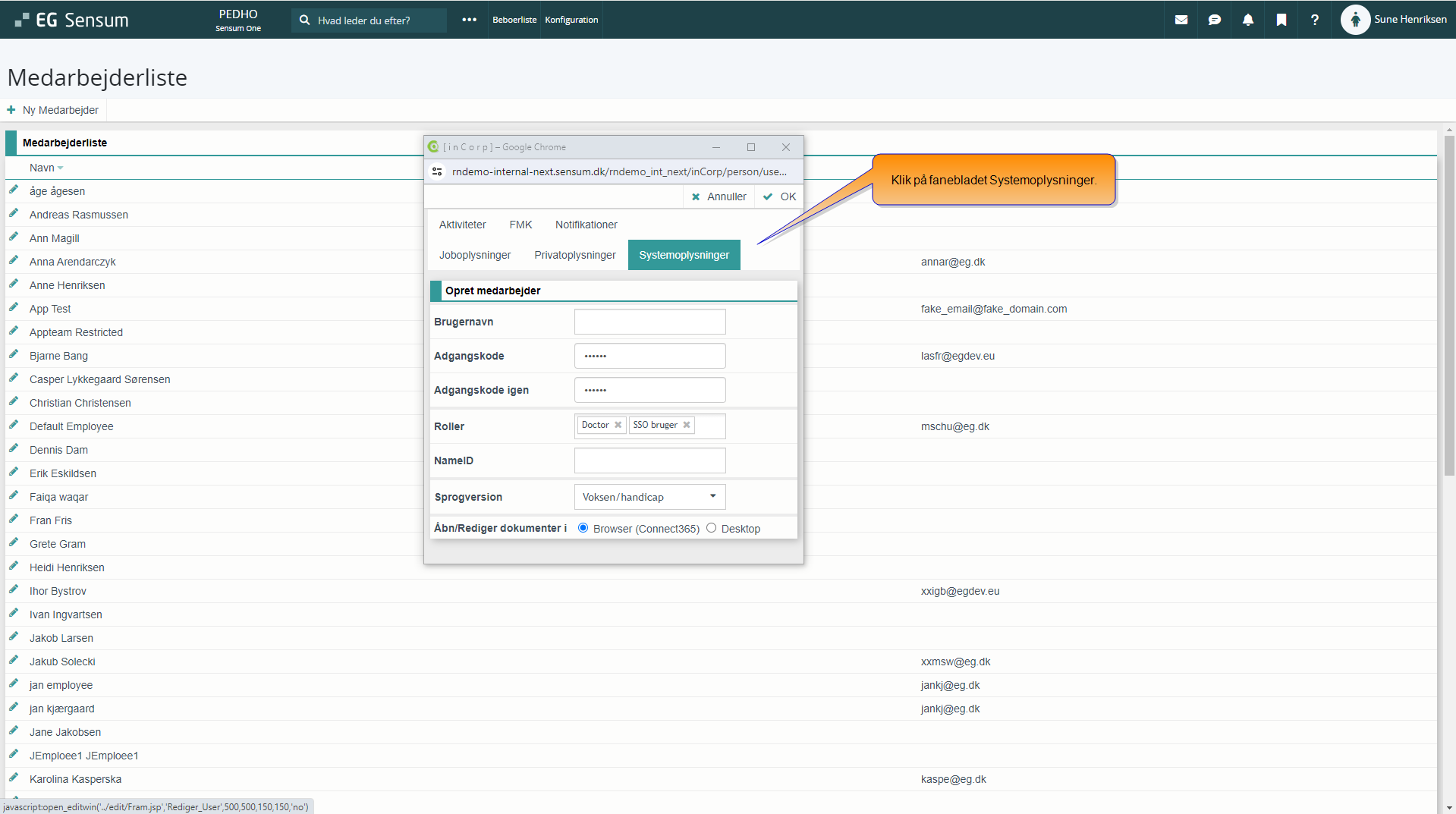Select the Desktop radio option

pyautogui.click(x=711, y=528)
